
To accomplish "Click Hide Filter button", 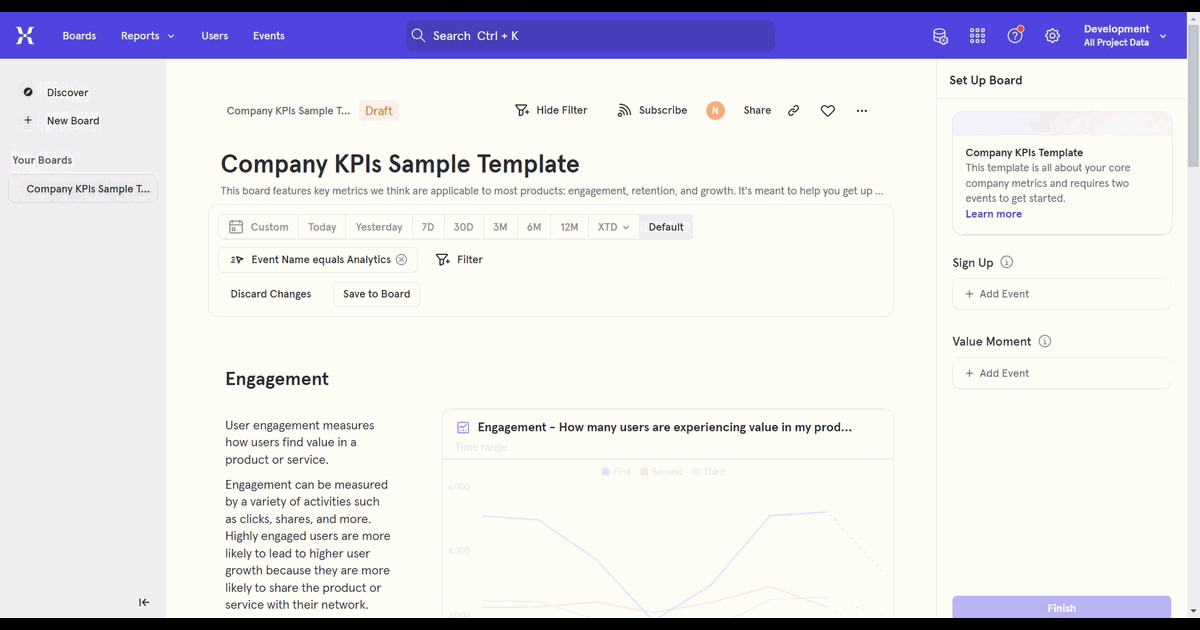I will [551, 111].
